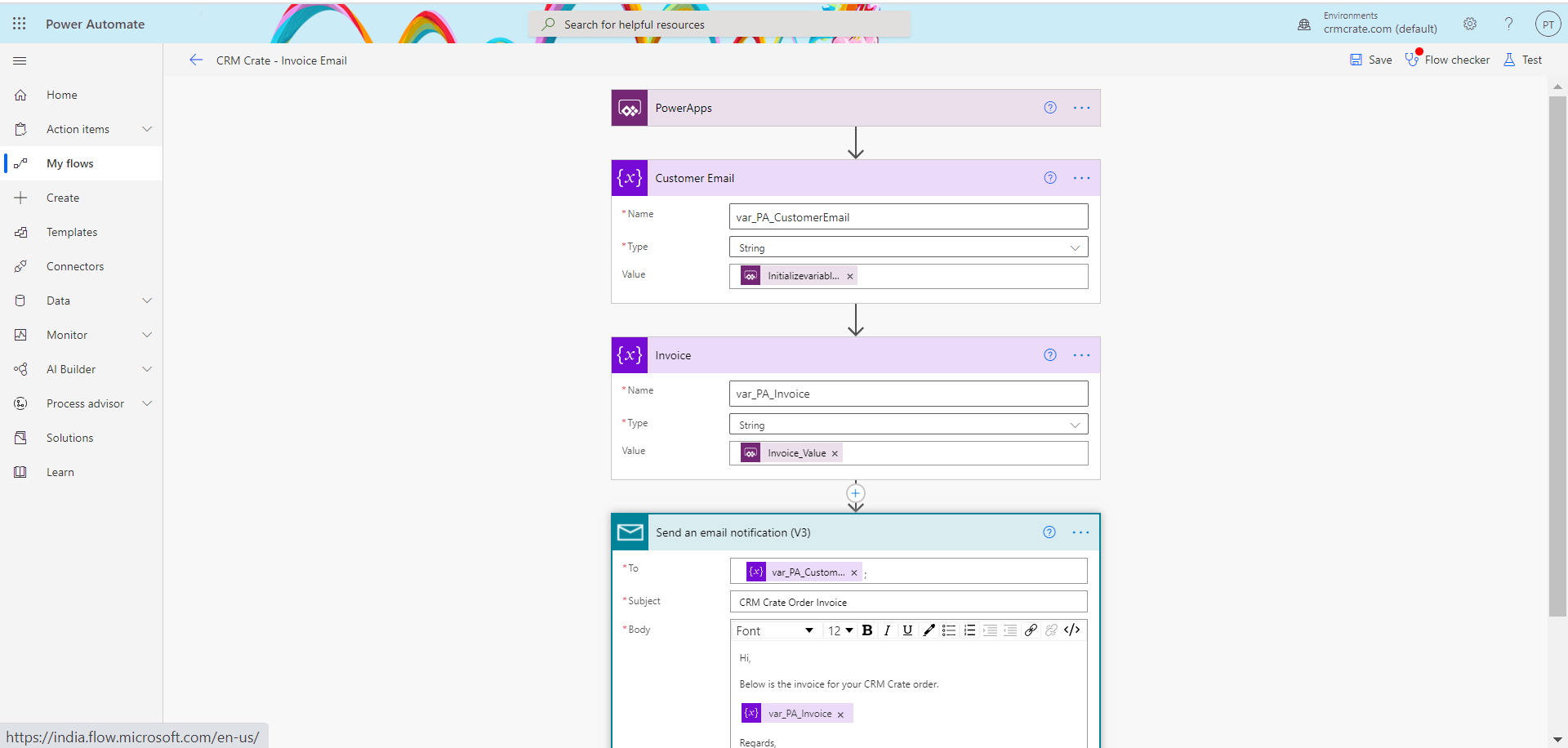Screen dimensions: 1568x748
Task: Open the Microsoft app launcher grid
Action: pos(19,24)
